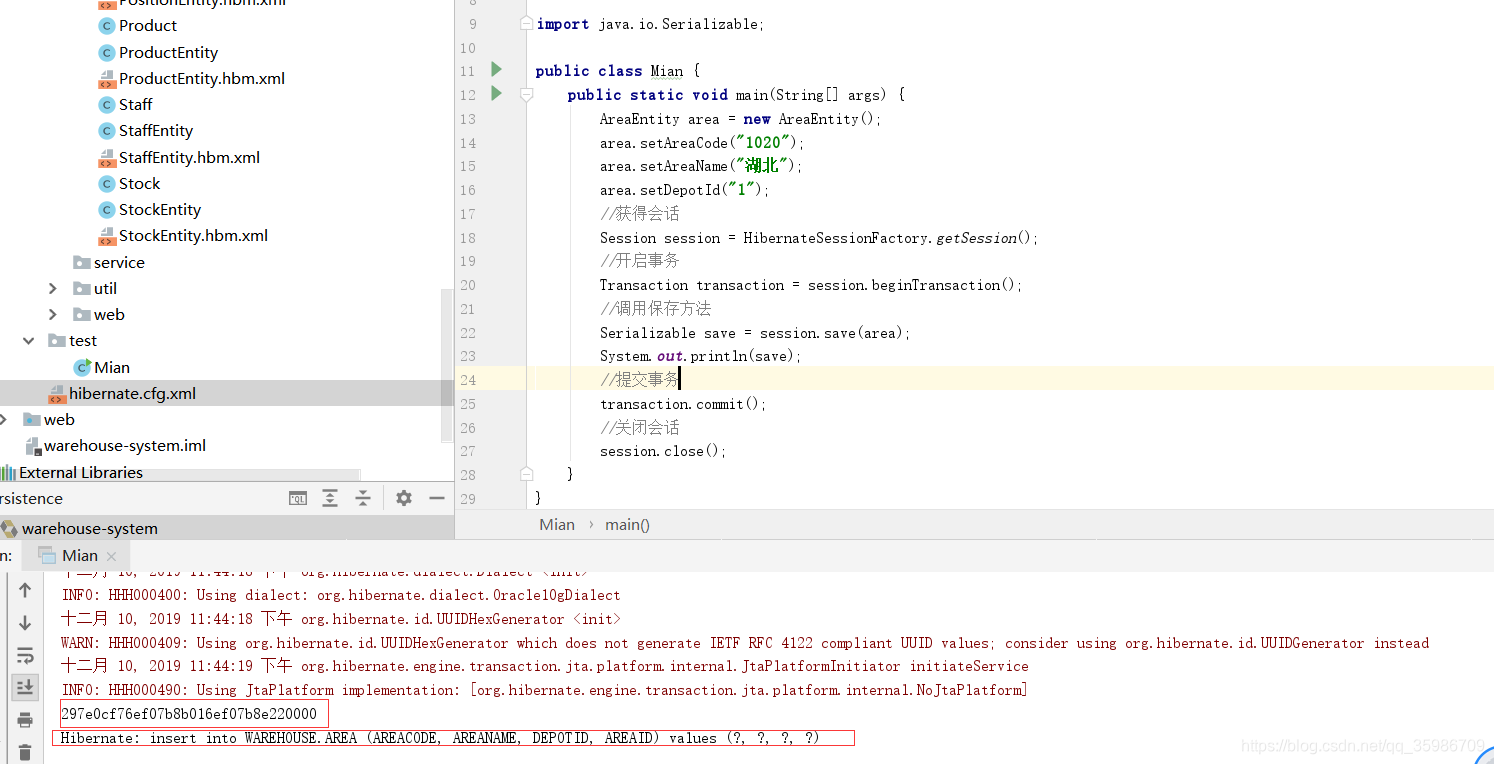Viewport: 1494px width, 764px height.
Task: Click the XML file icon of StockEntity.hbm.xml
Action: point(107,236)
